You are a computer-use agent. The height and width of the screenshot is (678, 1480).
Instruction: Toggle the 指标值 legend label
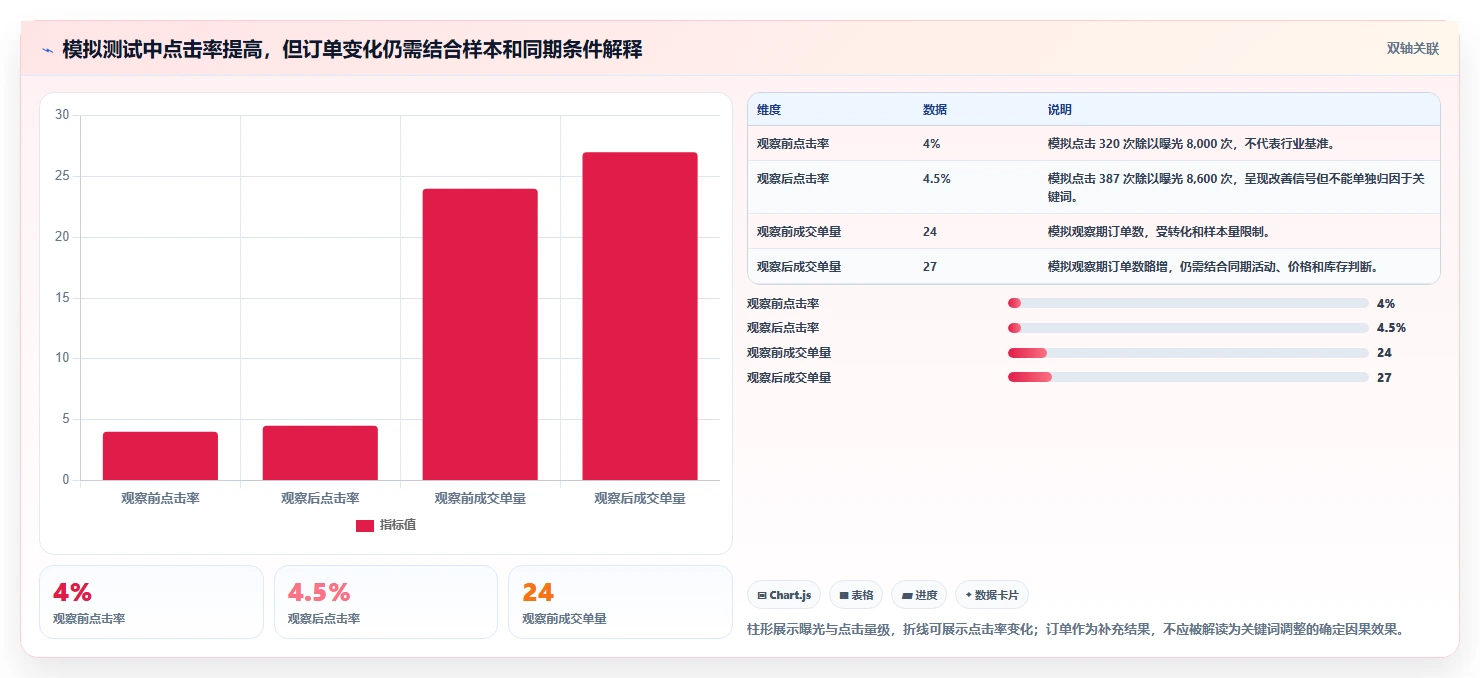(x=397, y=525)
